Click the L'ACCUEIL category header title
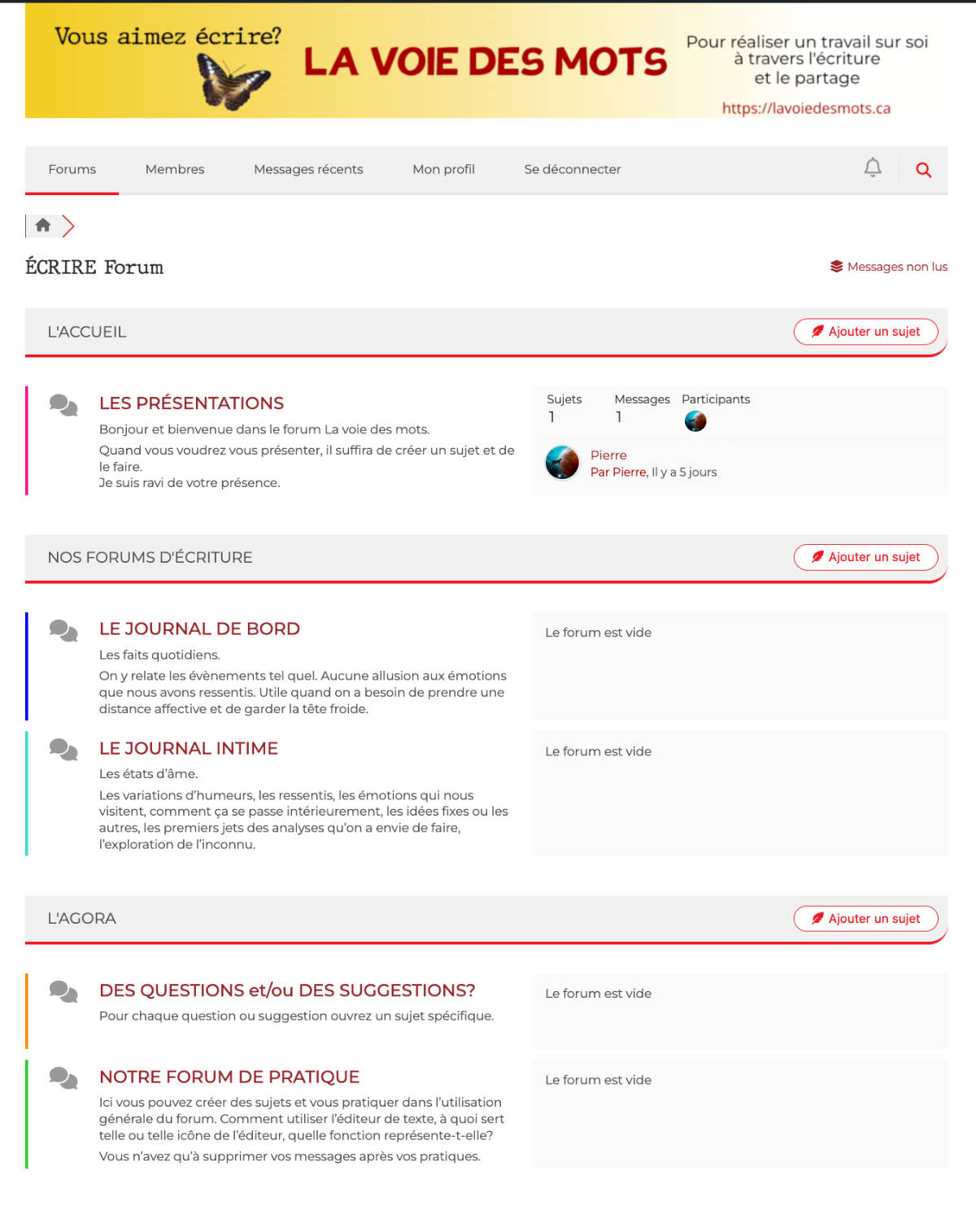The height and width of the screenshot is (1232, 976). pos(87,332)
